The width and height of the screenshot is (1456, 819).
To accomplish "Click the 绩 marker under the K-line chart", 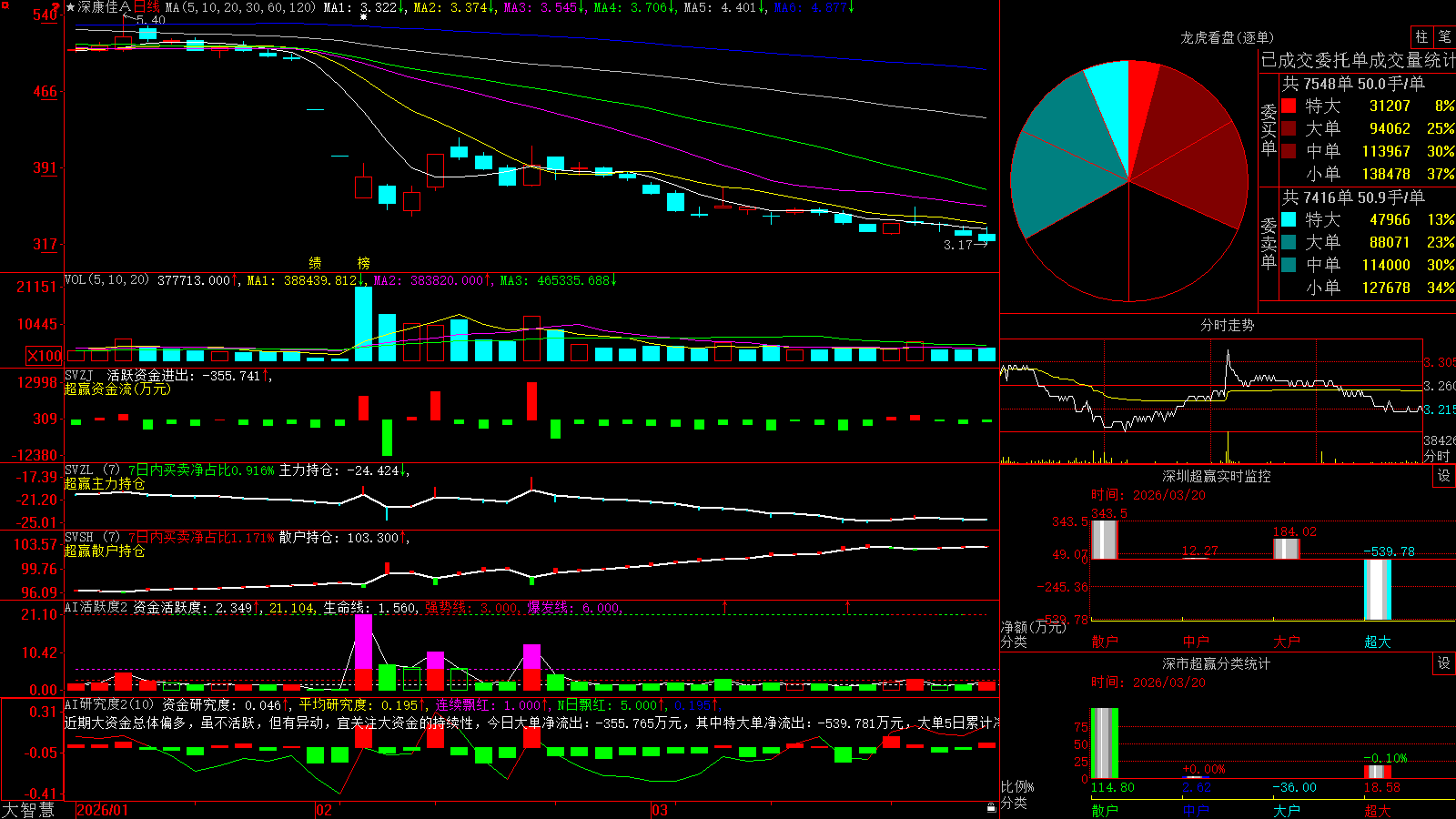I will click(315, 263).
